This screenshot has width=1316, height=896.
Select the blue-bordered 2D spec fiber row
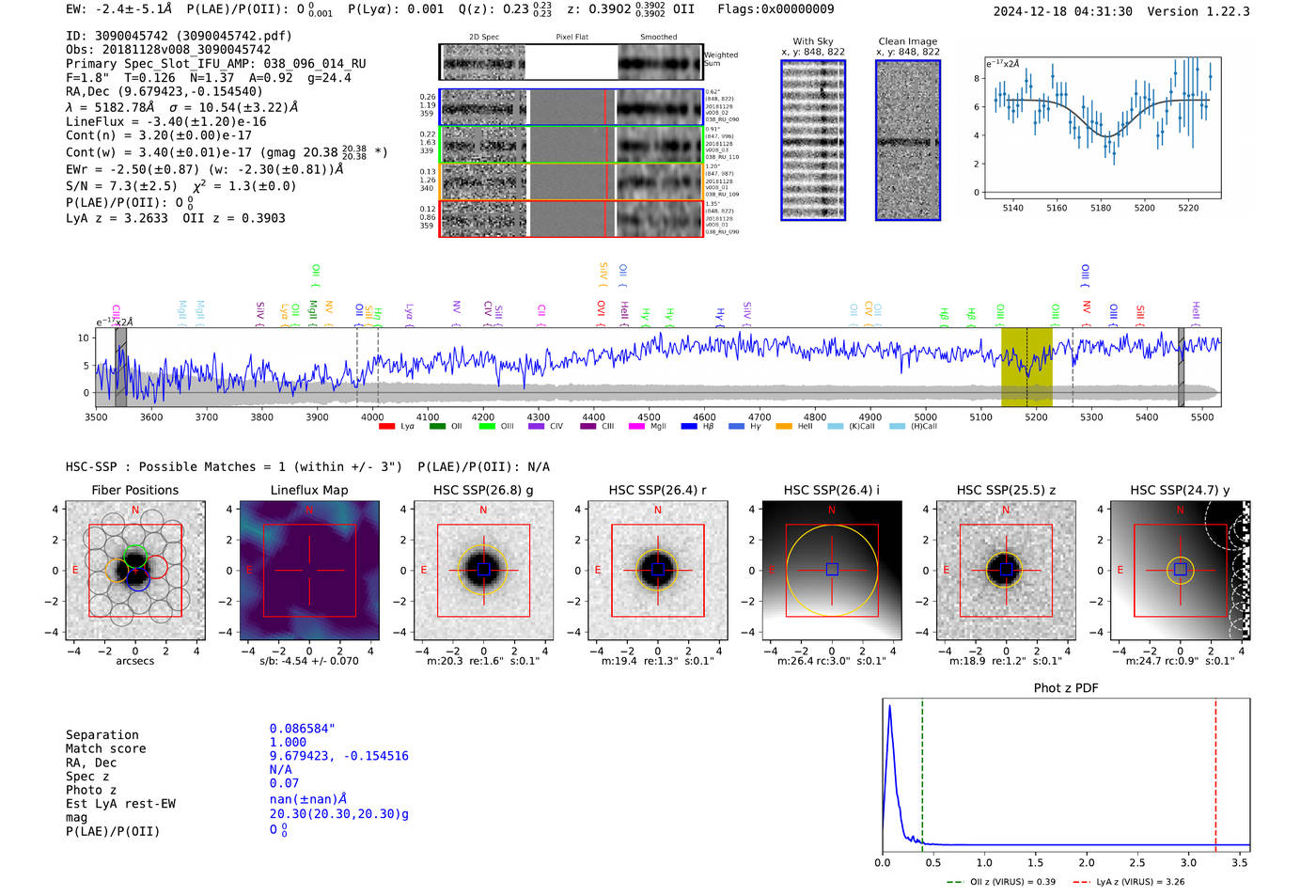point(571,107)
